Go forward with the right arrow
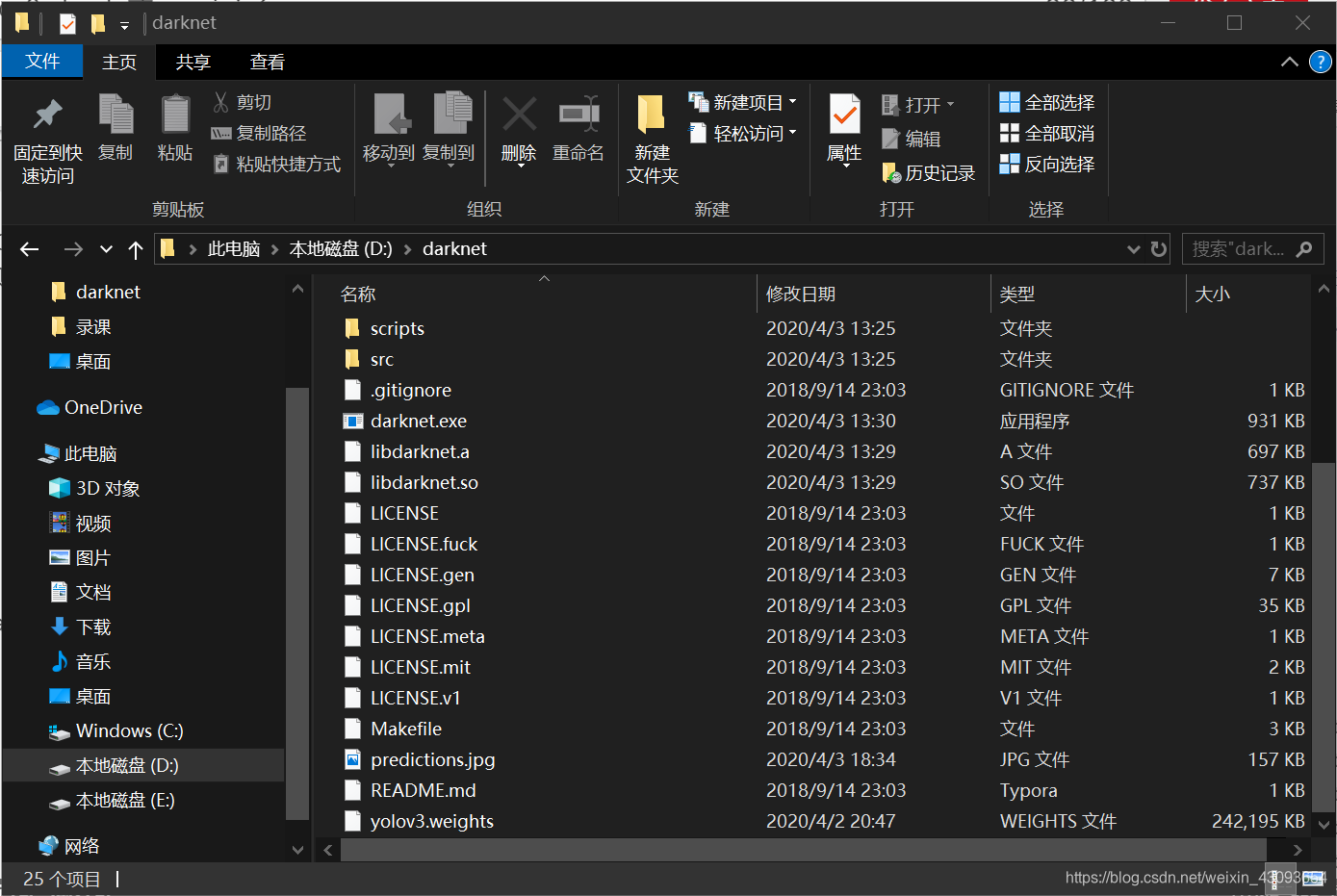 click(x=73, y=249)
